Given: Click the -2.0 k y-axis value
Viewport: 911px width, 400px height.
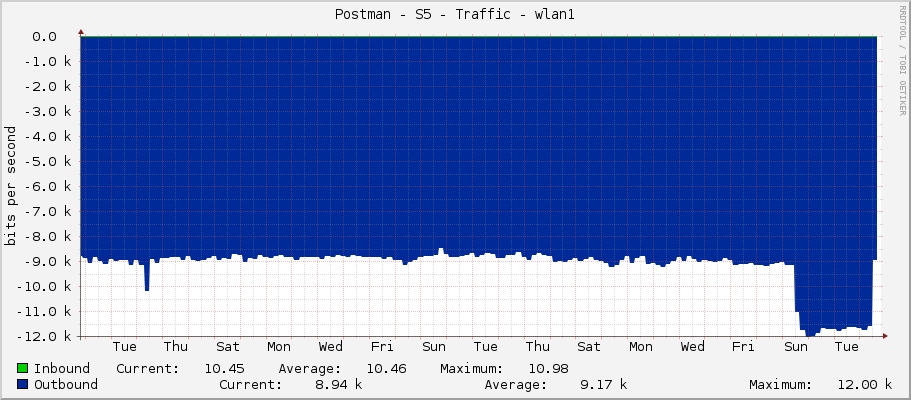Looking at the screenshot, I should [48, 87].
